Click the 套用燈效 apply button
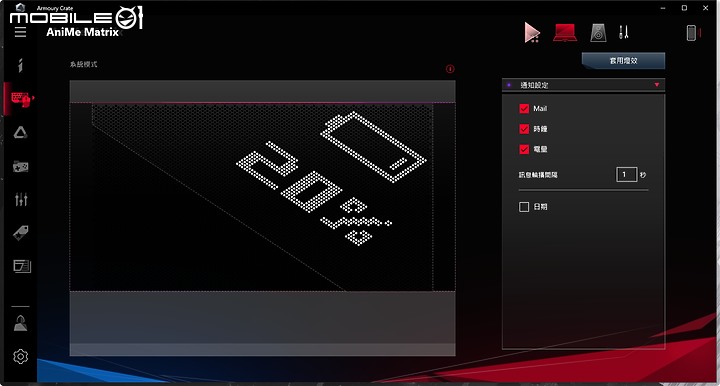Screen dimensions: 720x386 point(623,61)
